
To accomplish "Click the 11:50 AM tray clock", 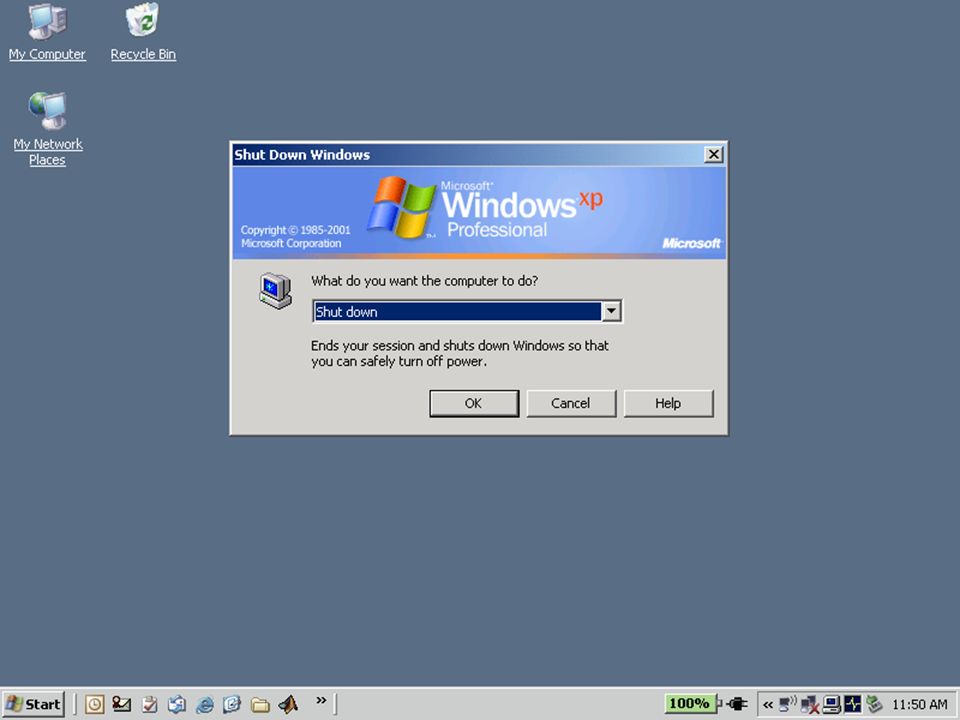I will [x=920, y=705].
